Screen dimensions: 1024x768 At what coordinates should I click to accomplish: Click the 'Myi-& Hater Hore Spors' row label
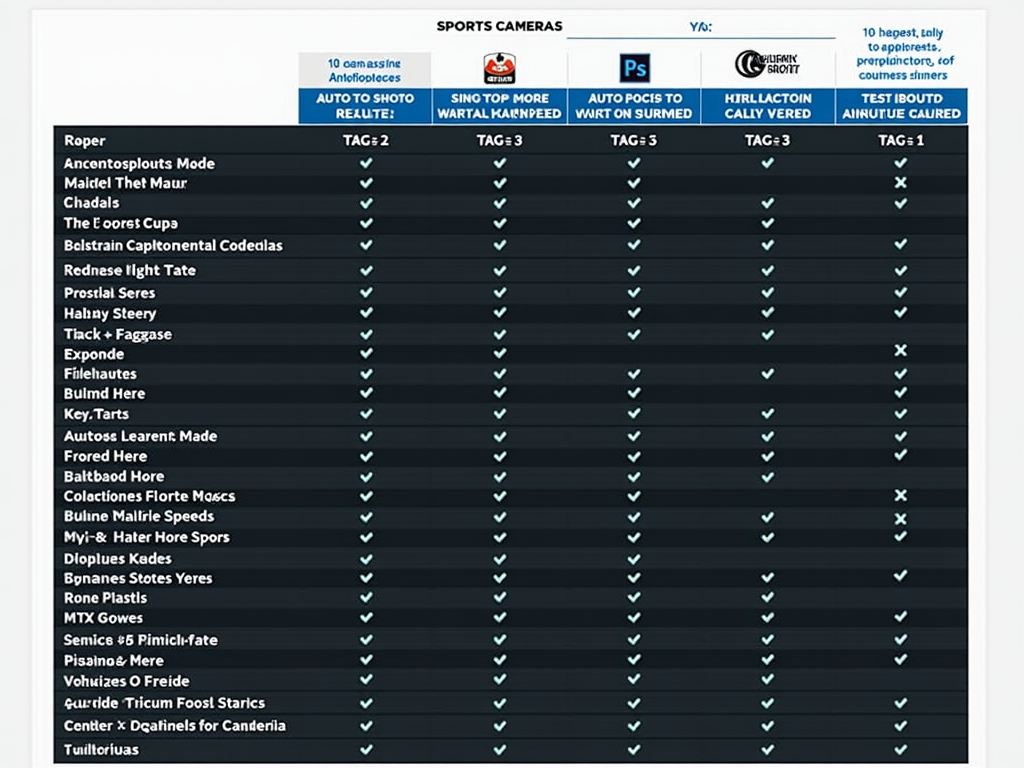[146, 537]
